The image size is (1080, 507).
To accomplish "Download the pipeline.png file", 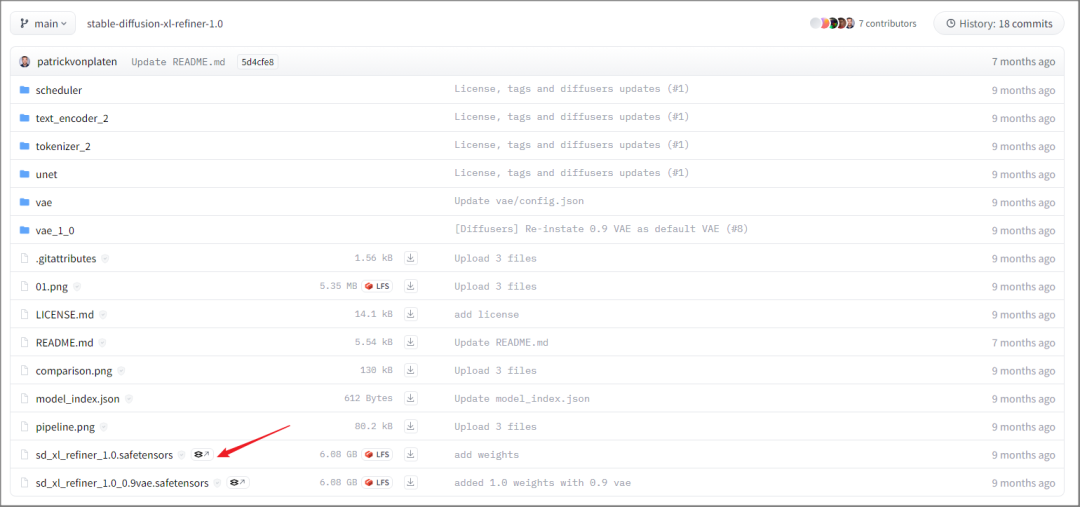I will pos(411,426).
